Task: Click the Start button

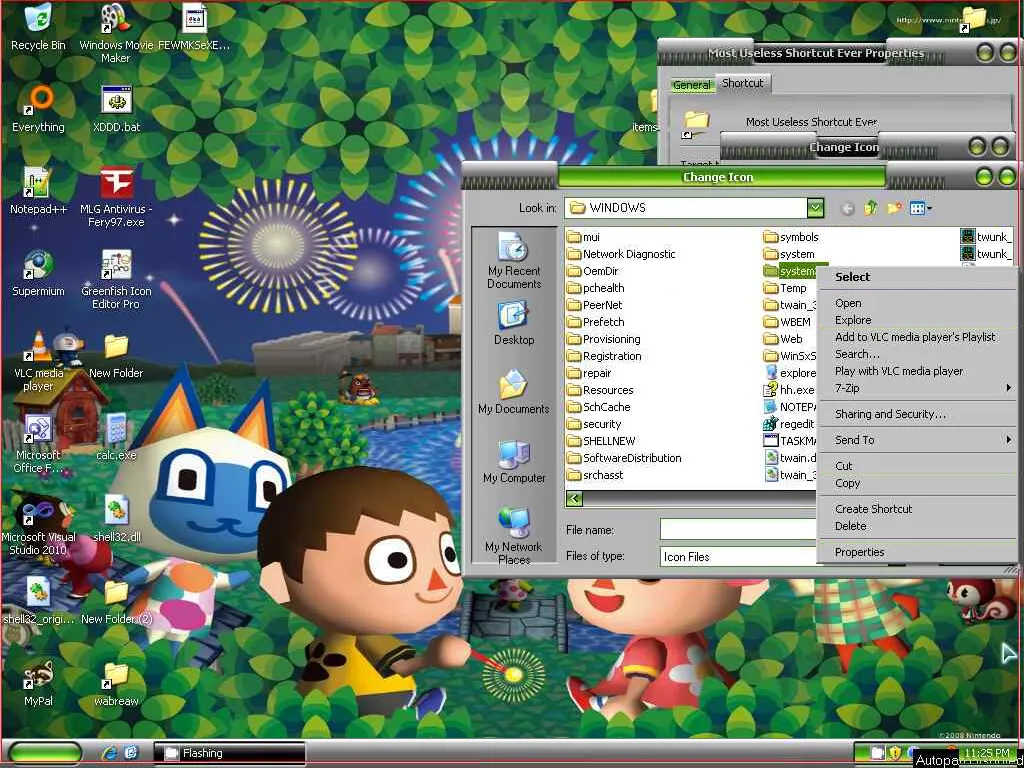Action: pos(45,753)
